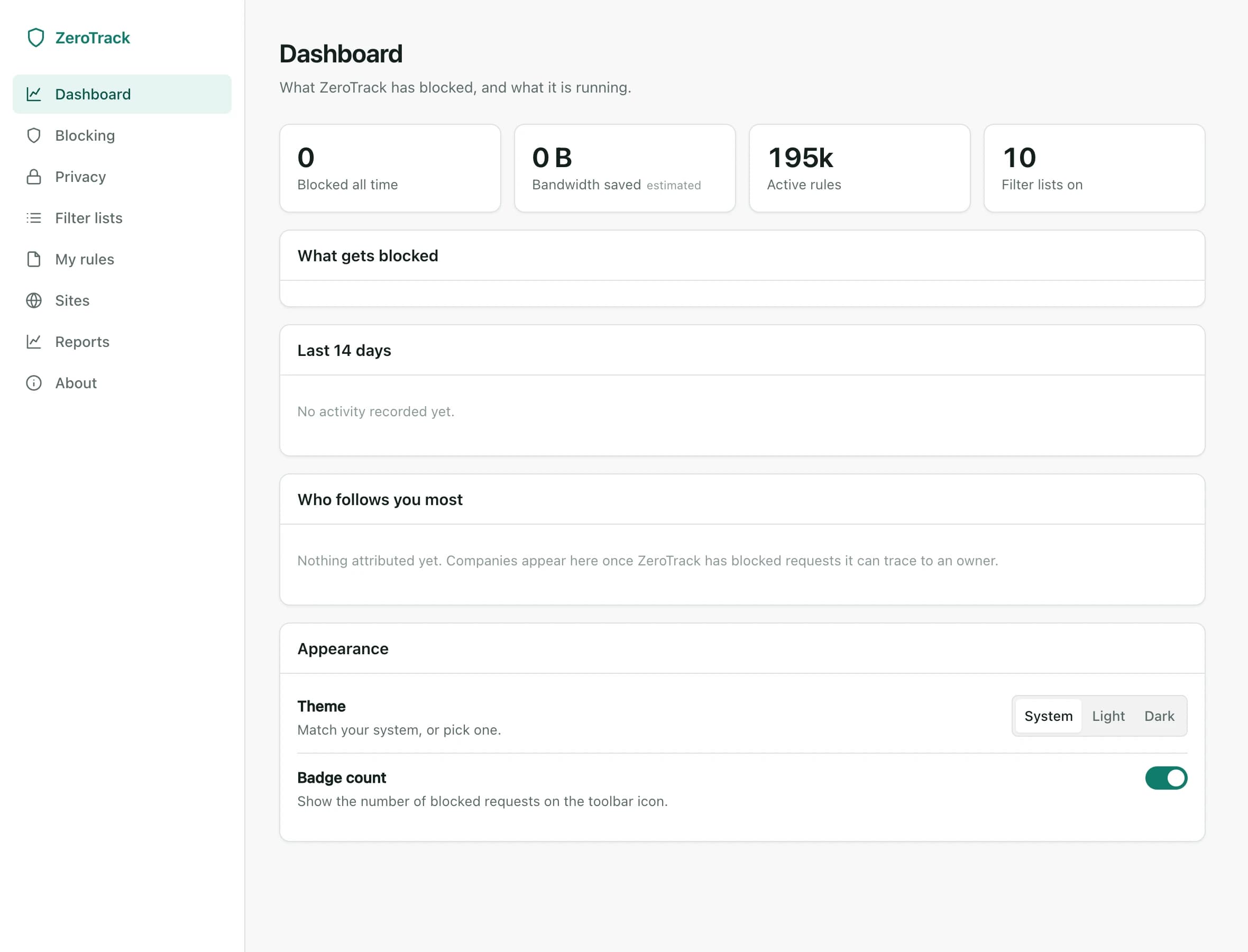Click the 'Theme' setting label
This screenshot has width=1248, height=952.
tap(321, 706)
